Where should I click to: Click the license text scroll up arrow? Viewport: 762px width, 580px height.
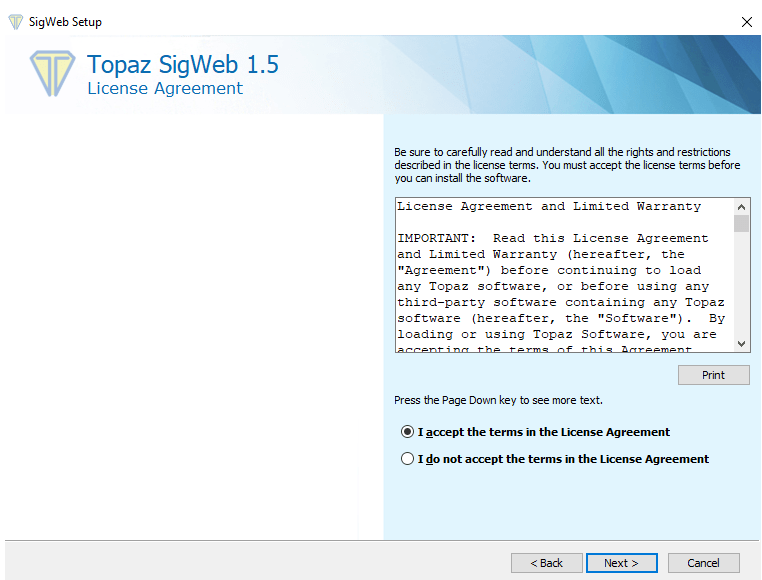tap(741, 207)
